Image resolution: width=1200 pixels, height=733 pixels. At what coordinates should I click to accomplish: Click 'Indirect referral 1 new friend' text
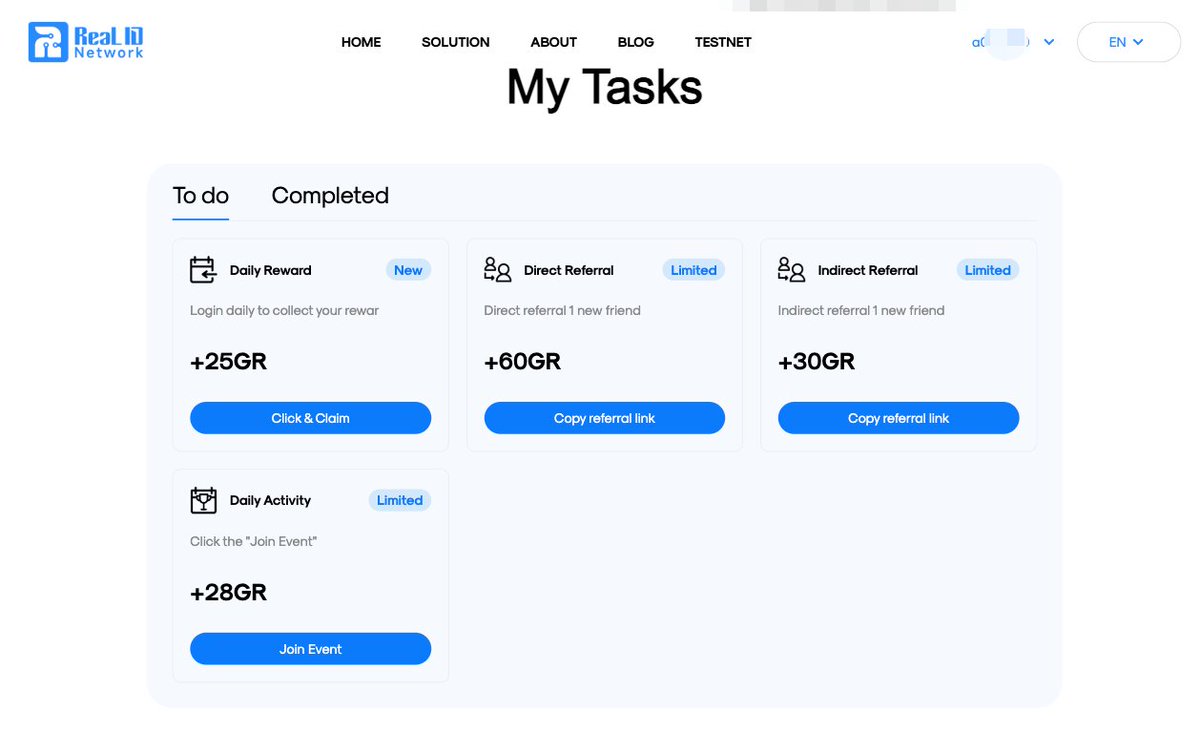pos(861,311)
